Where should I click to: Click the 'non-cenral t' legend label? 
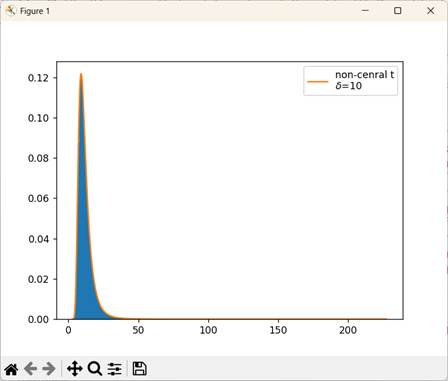tap(365, 75)
